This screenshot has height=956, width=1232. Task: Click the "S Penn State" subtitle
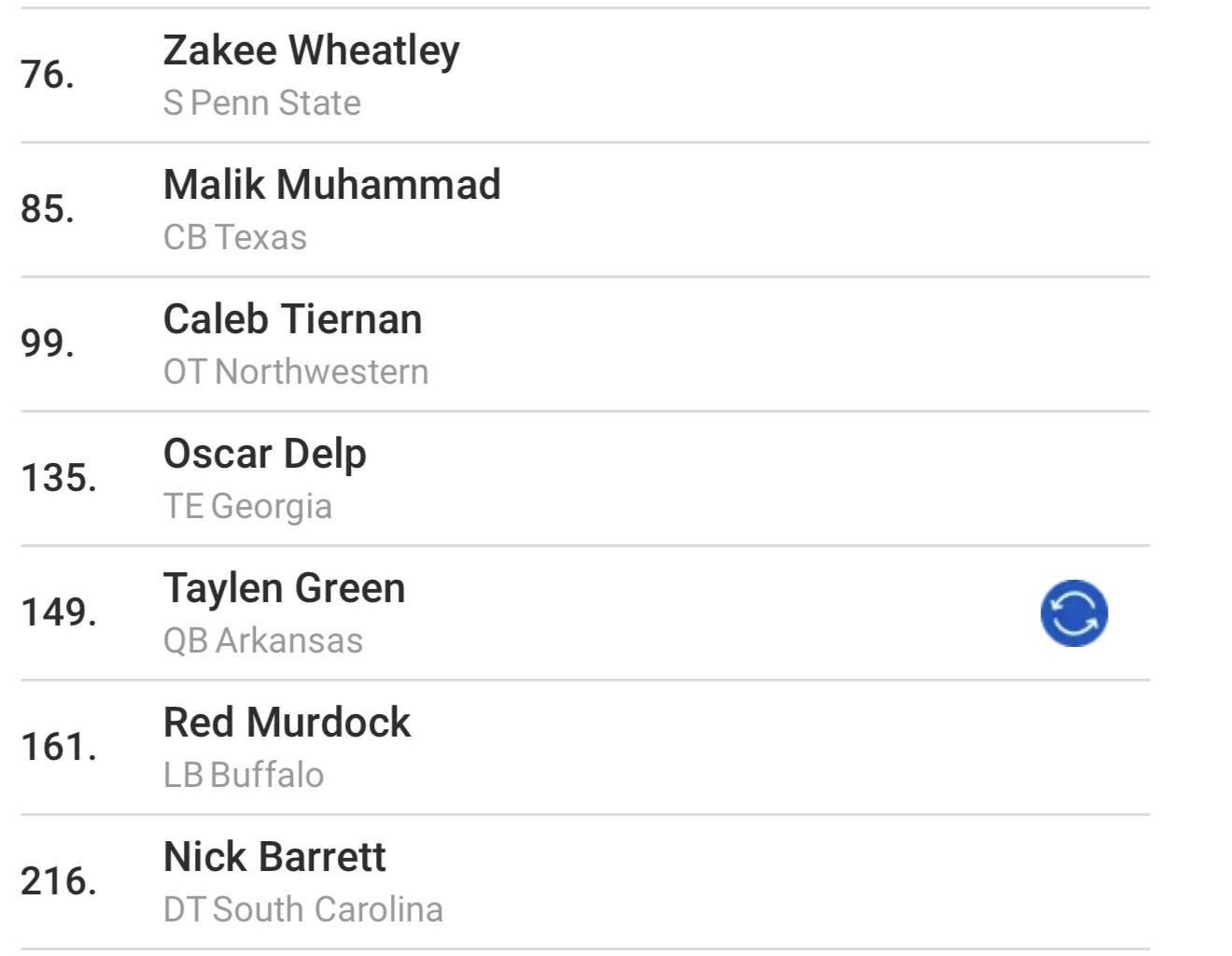[261, 103]
